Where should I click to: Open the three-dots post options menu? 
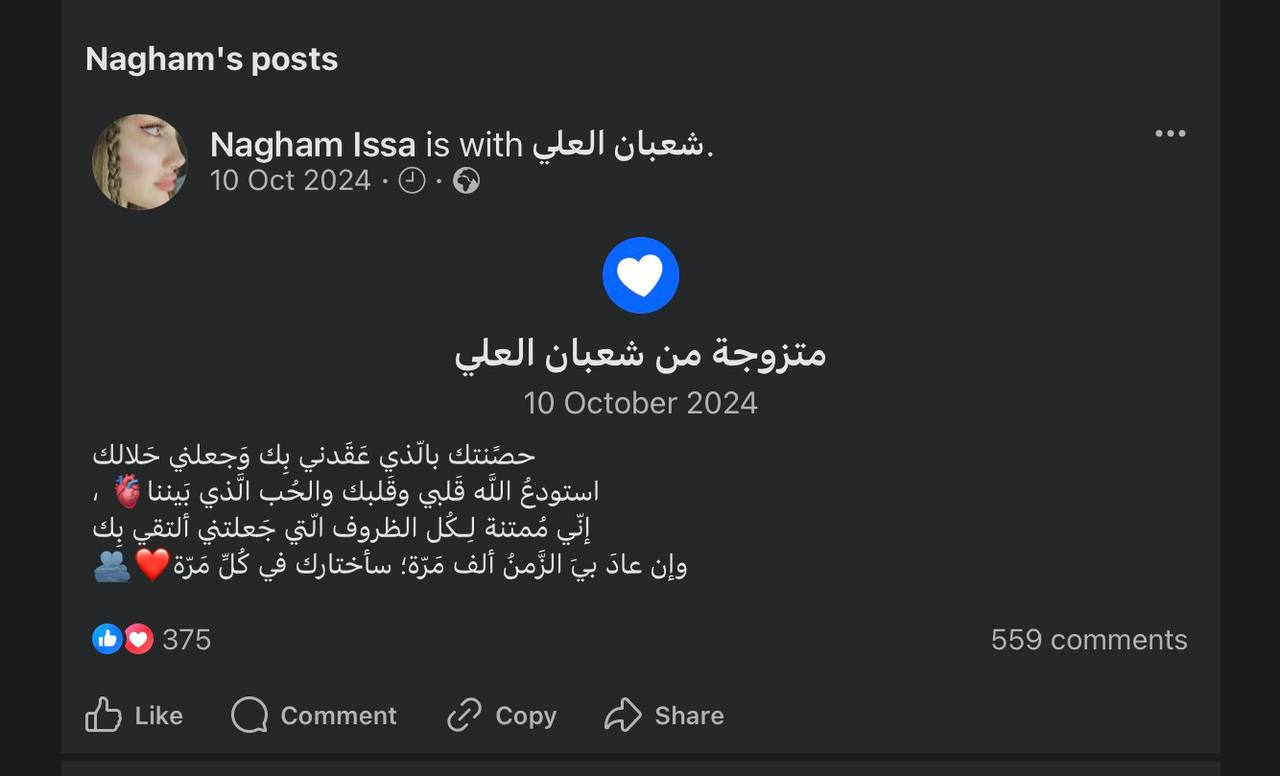[1170, 134]
